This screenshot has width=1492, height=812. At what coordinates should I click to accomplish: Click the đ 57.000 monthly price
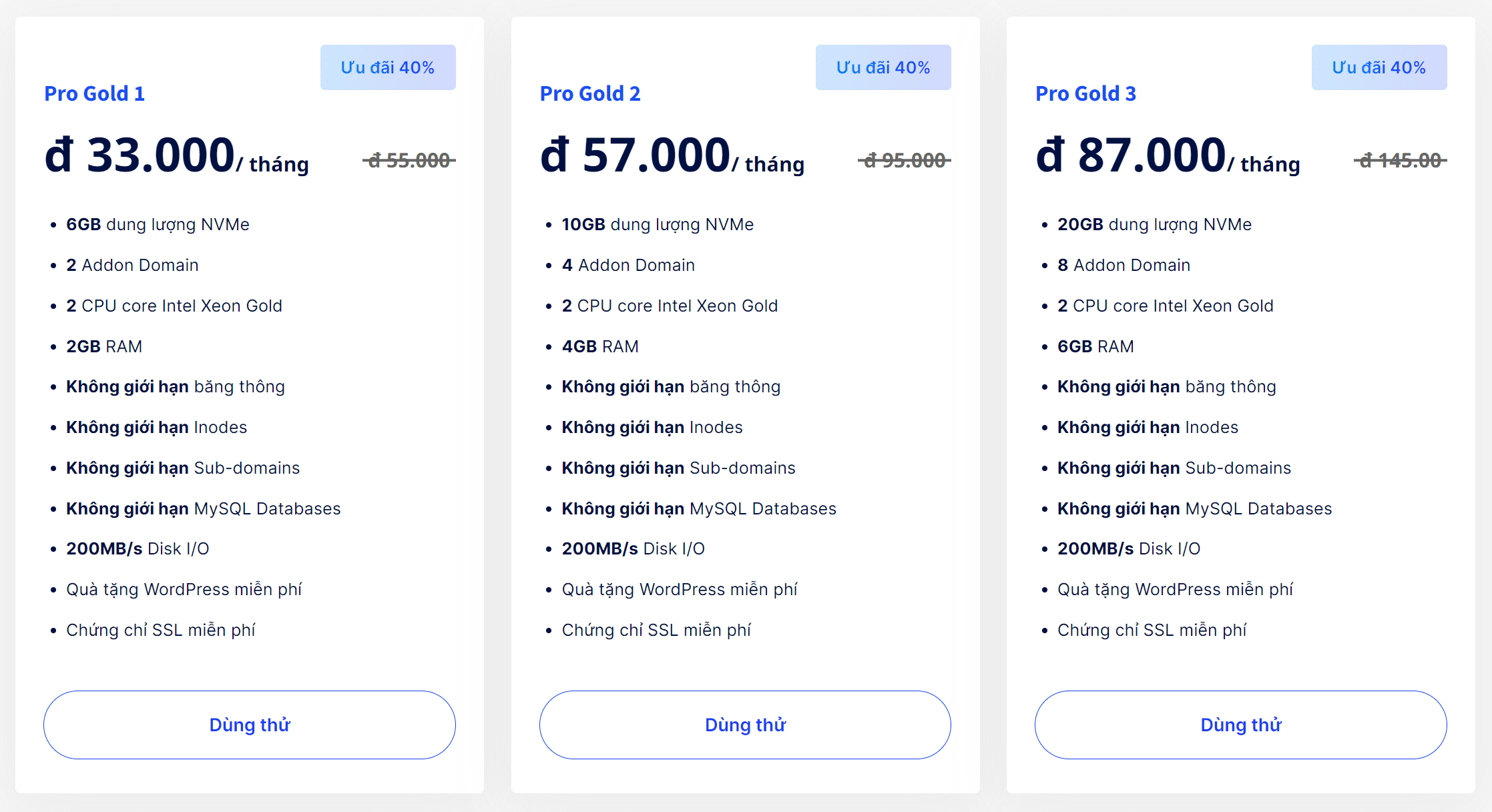[636, 155]
